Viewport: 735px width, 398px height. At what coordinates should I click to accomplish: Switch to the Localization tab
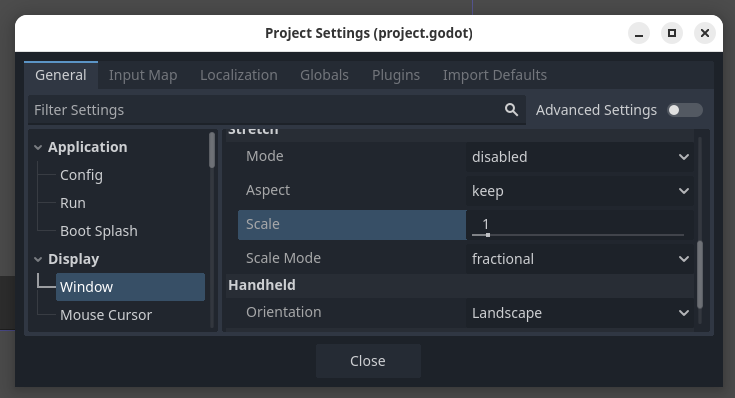coord(239,75)
